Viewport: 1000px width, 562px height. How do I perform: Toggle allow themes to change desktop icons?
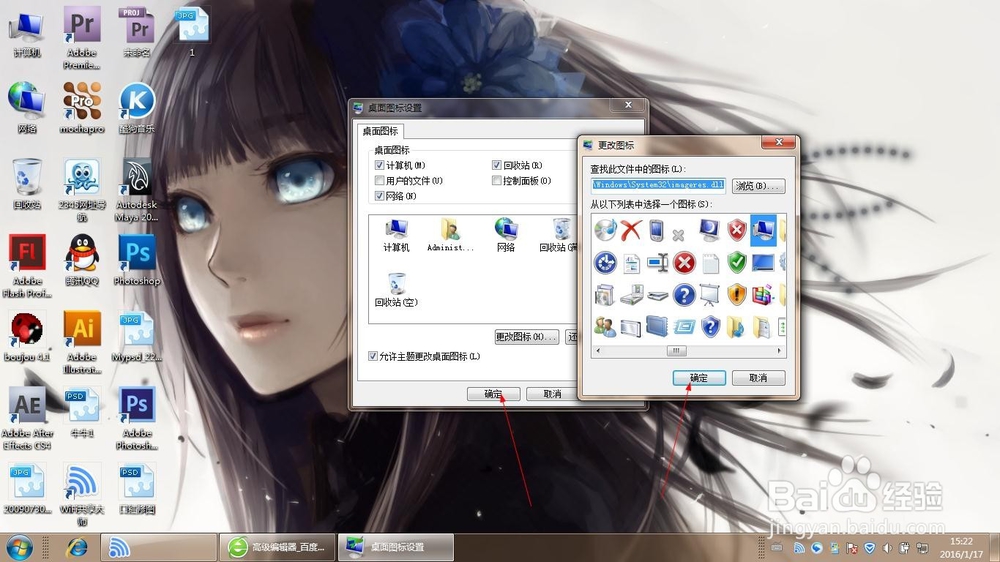click(373, 356)
